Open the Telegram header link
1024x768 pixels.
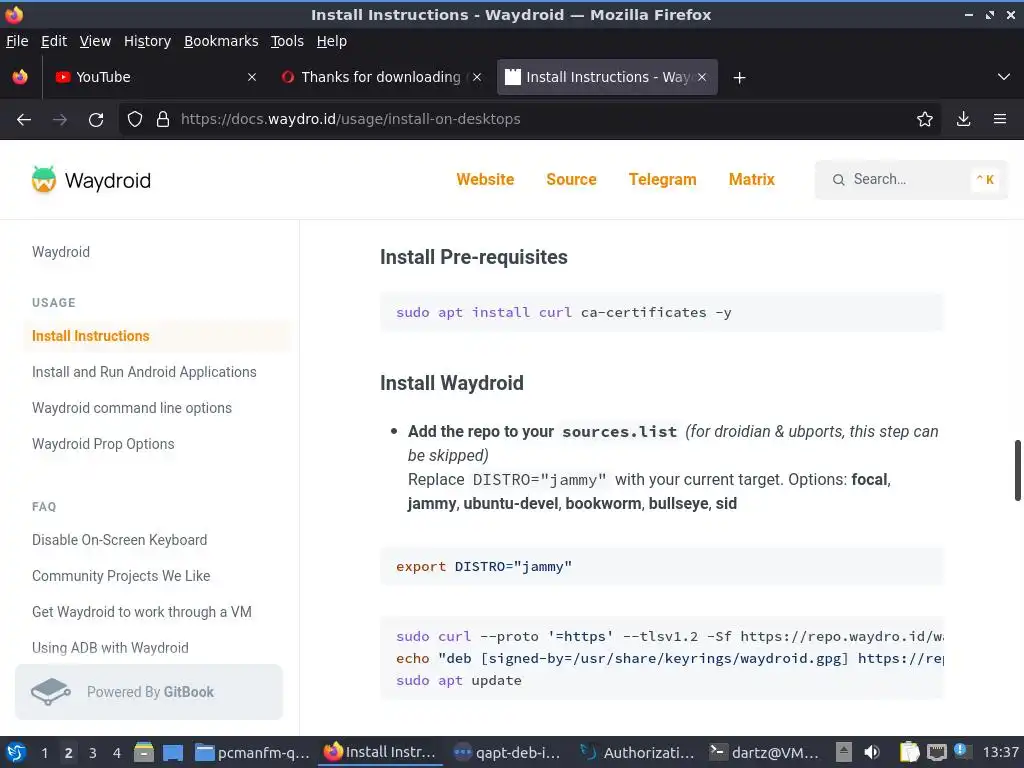click(662, 180)
